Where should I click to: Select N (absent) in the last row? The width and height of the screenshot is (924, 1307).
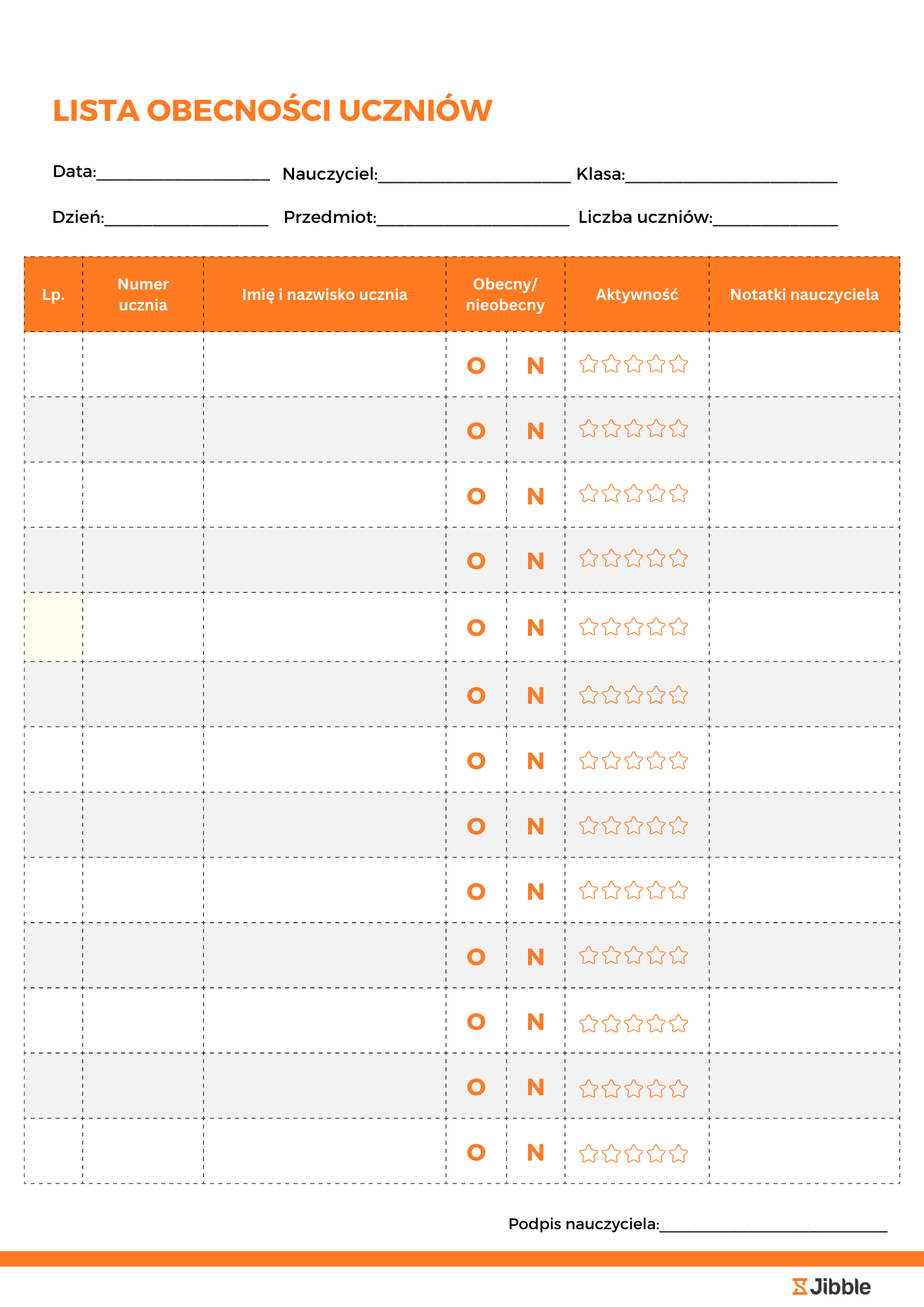tap(536, 1153)
